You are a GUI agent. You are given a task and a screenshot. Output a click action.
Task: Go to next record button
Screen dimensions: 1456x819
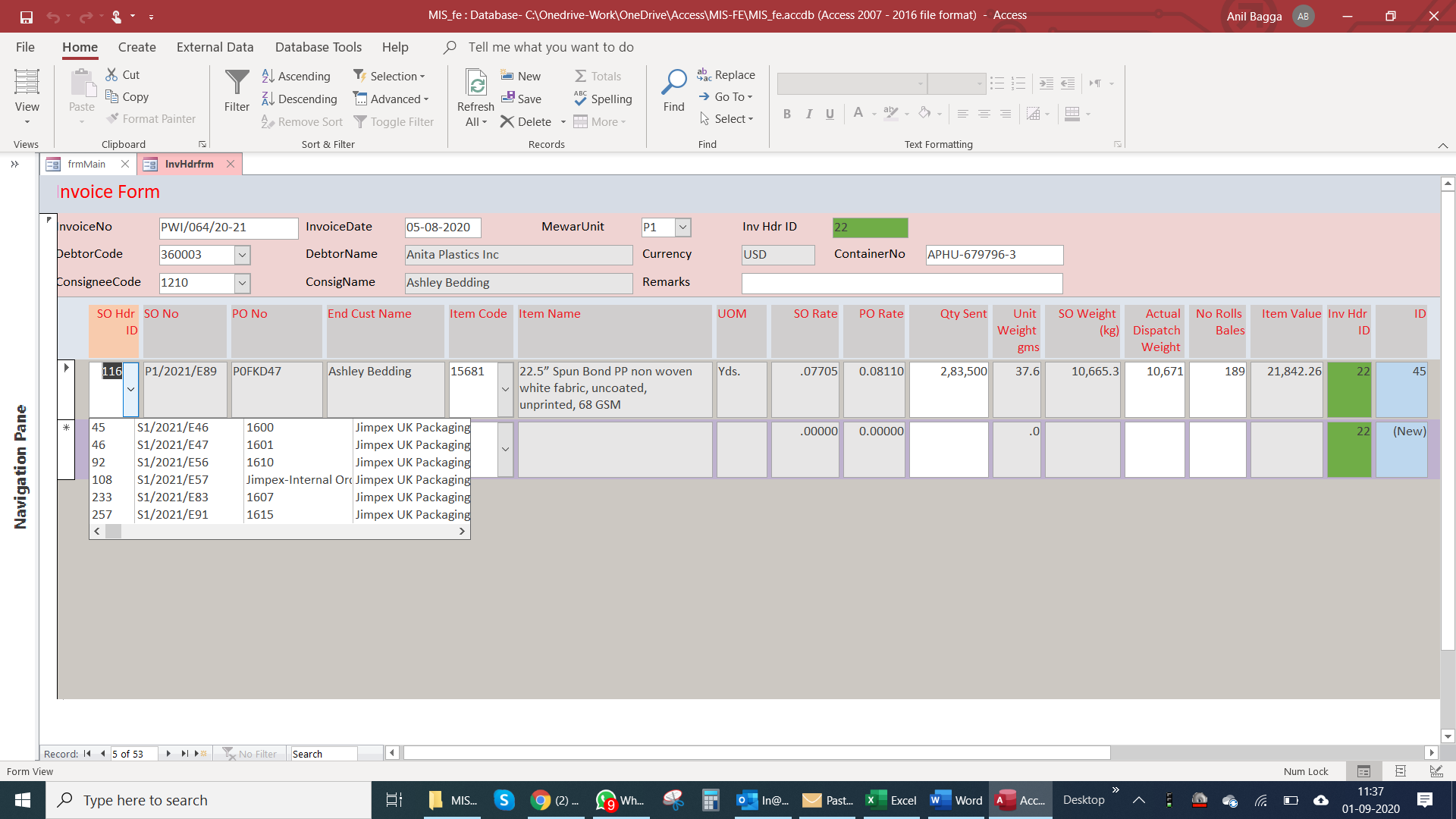click(x=168, y=754)
